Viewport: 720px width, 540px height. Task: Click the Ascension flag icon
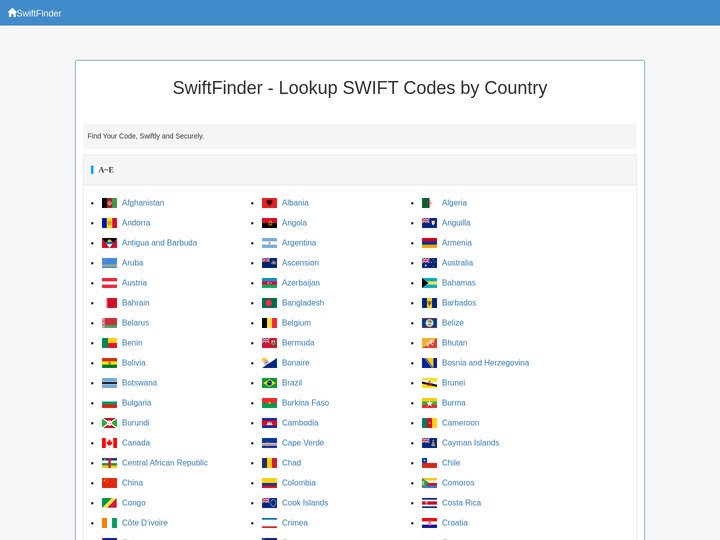pos(270,263)
